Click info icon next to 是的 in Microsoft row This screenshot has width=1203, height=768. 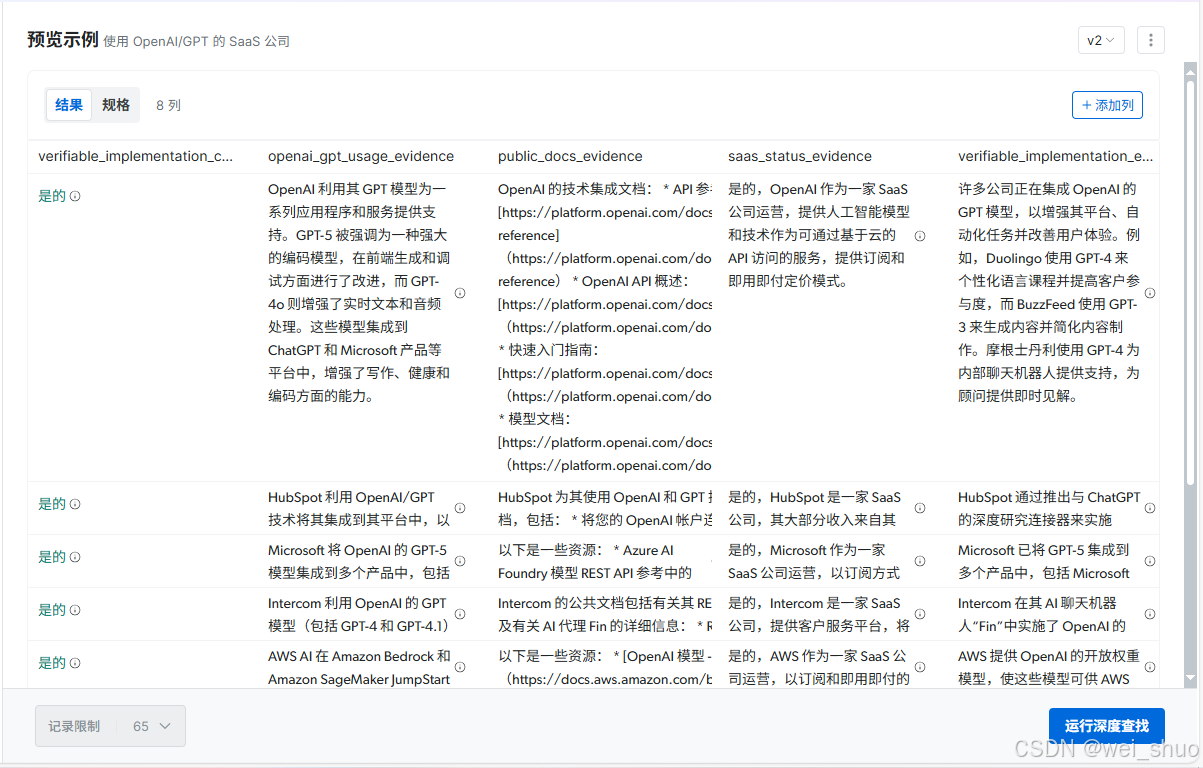[x=75, y=557]
